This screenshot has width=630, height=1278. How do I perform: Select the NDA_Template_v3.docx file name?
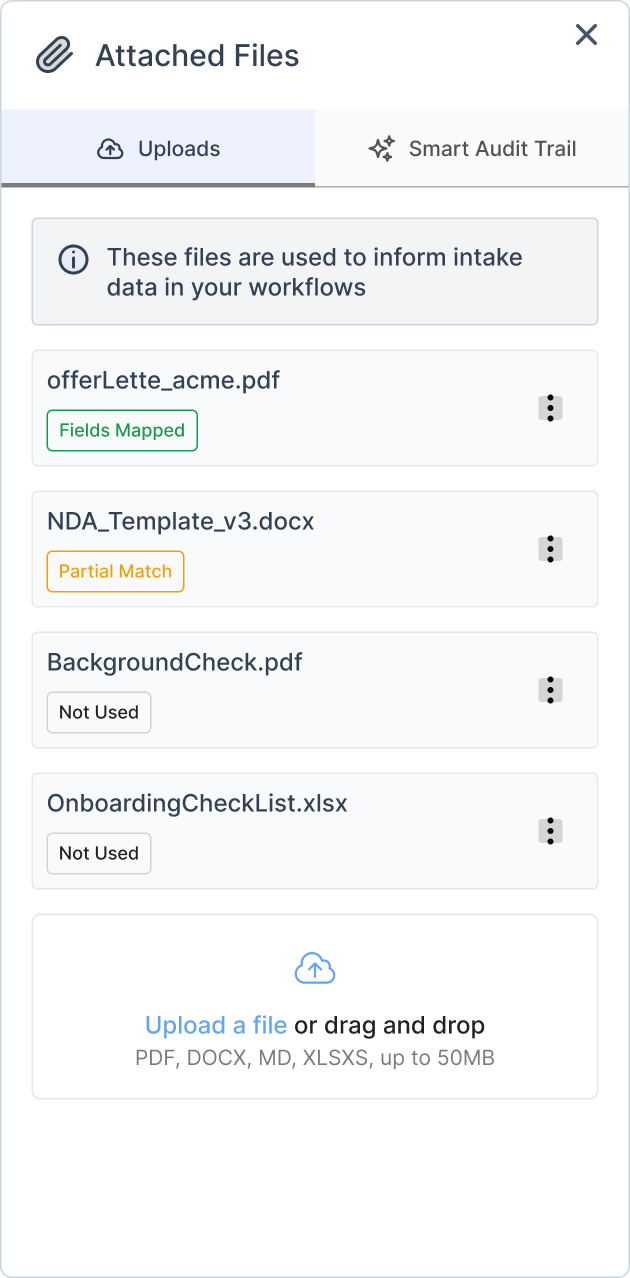tap(180, 521)
